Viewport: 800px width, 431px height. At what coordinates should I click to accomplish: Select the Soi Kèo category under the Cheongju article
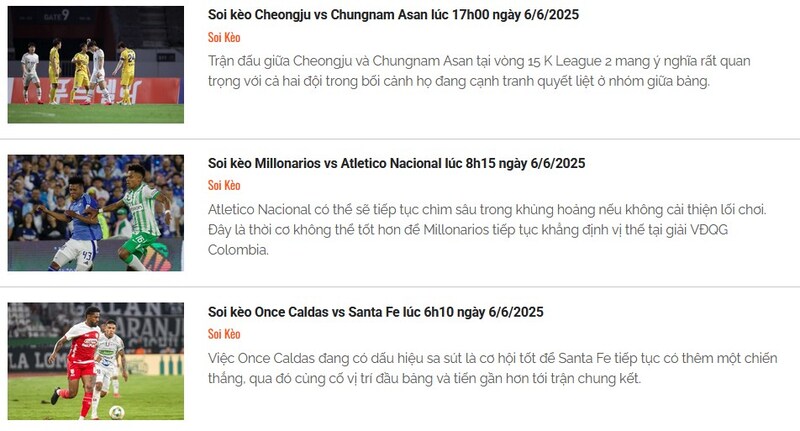pos(224,37)
